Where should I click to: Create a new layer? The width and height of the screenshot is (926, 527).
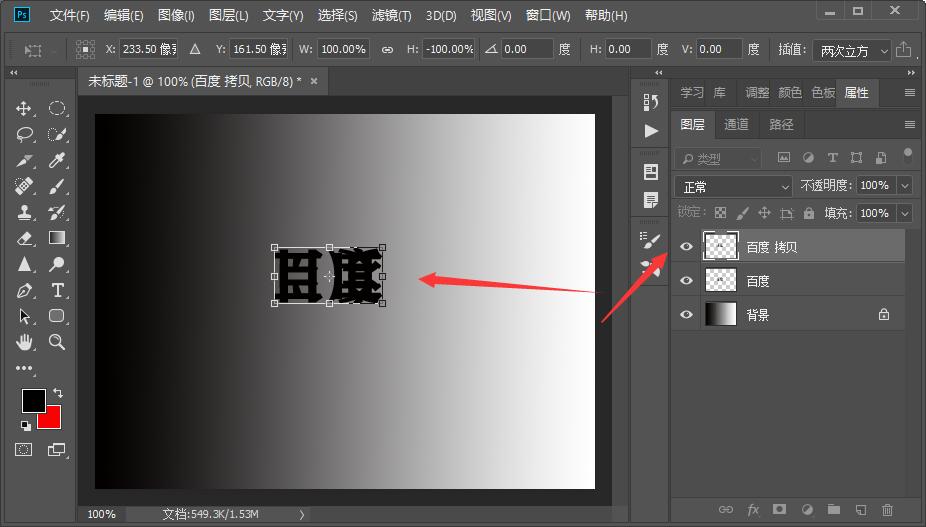[x=861, y=509]
